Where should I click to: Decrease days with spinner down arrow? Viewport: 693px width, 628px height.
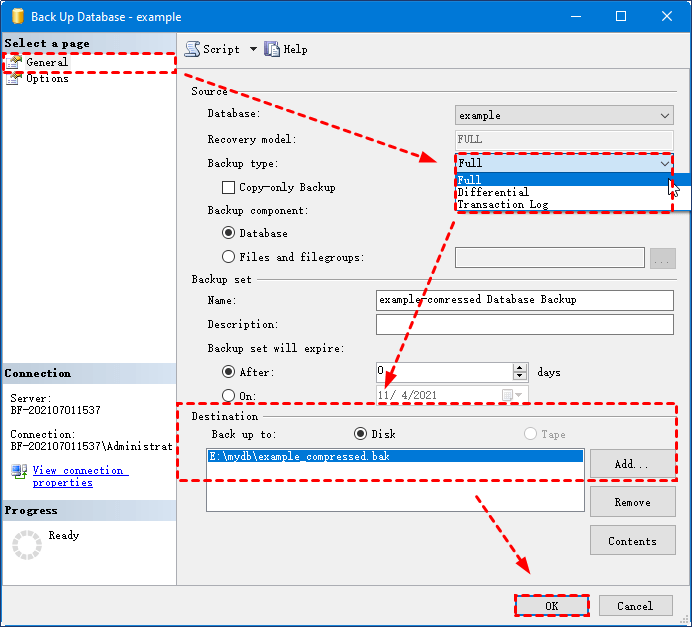point(520,377)
